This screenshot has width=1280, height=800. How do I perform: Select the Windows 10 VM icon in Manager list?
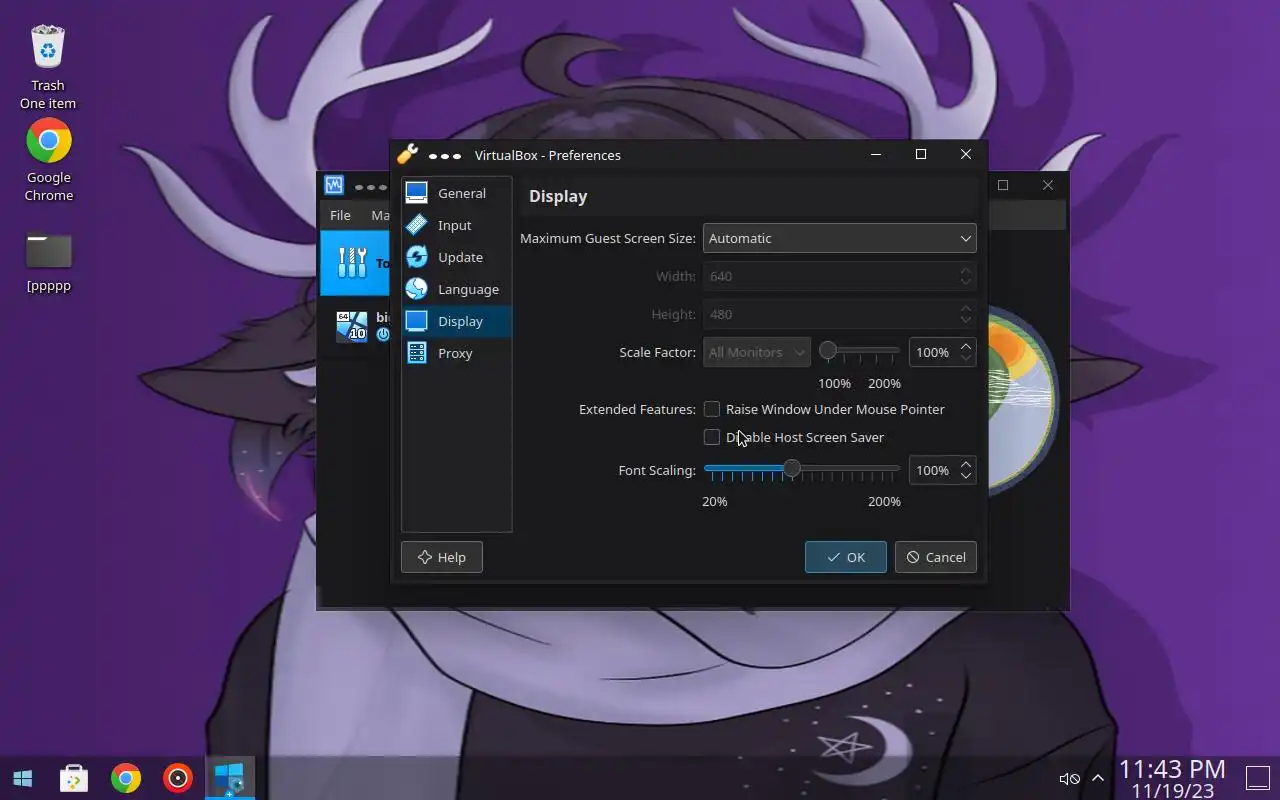352,326
